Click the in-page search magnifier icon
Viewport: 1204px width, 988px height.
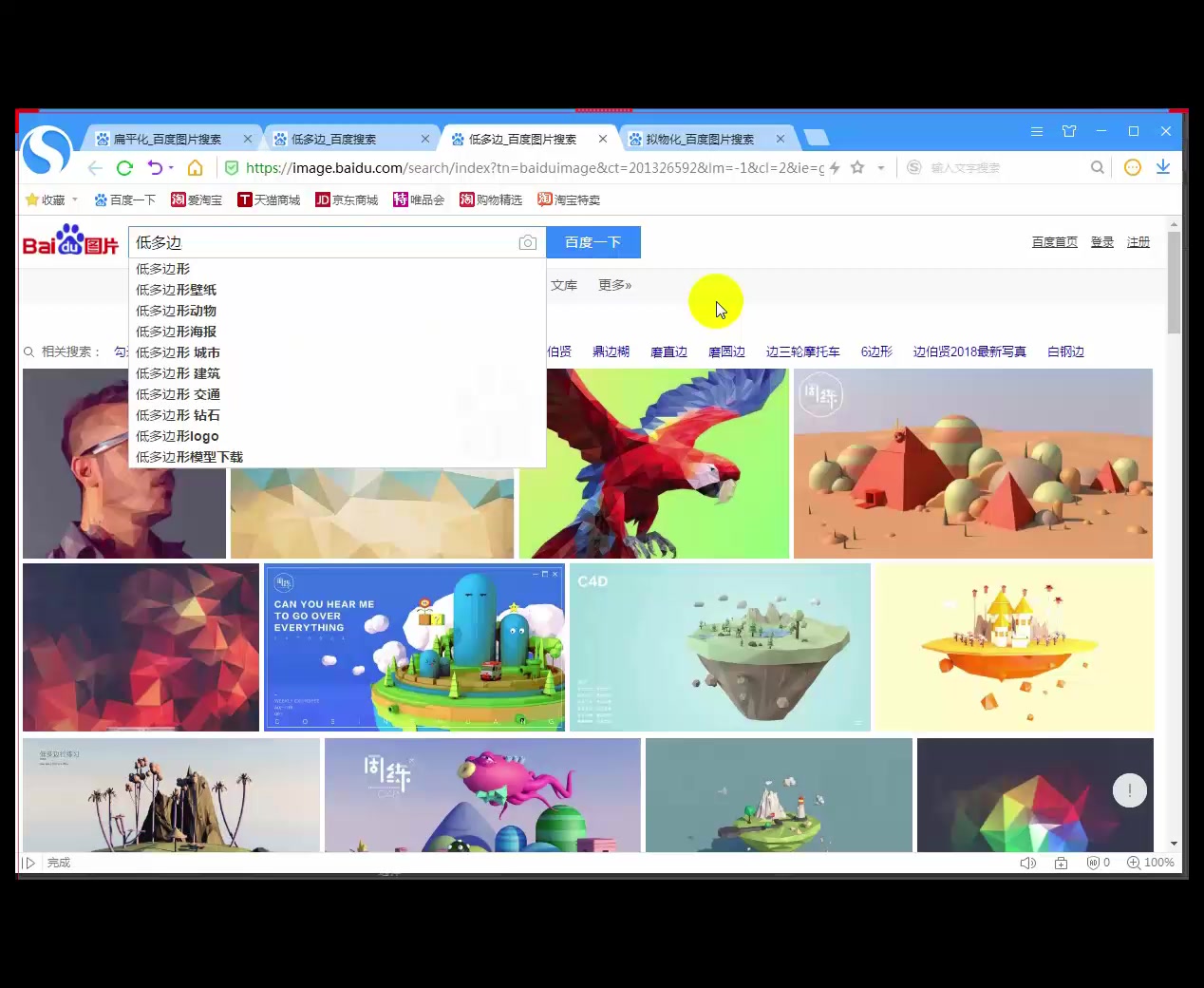[x=1097, y=167]
